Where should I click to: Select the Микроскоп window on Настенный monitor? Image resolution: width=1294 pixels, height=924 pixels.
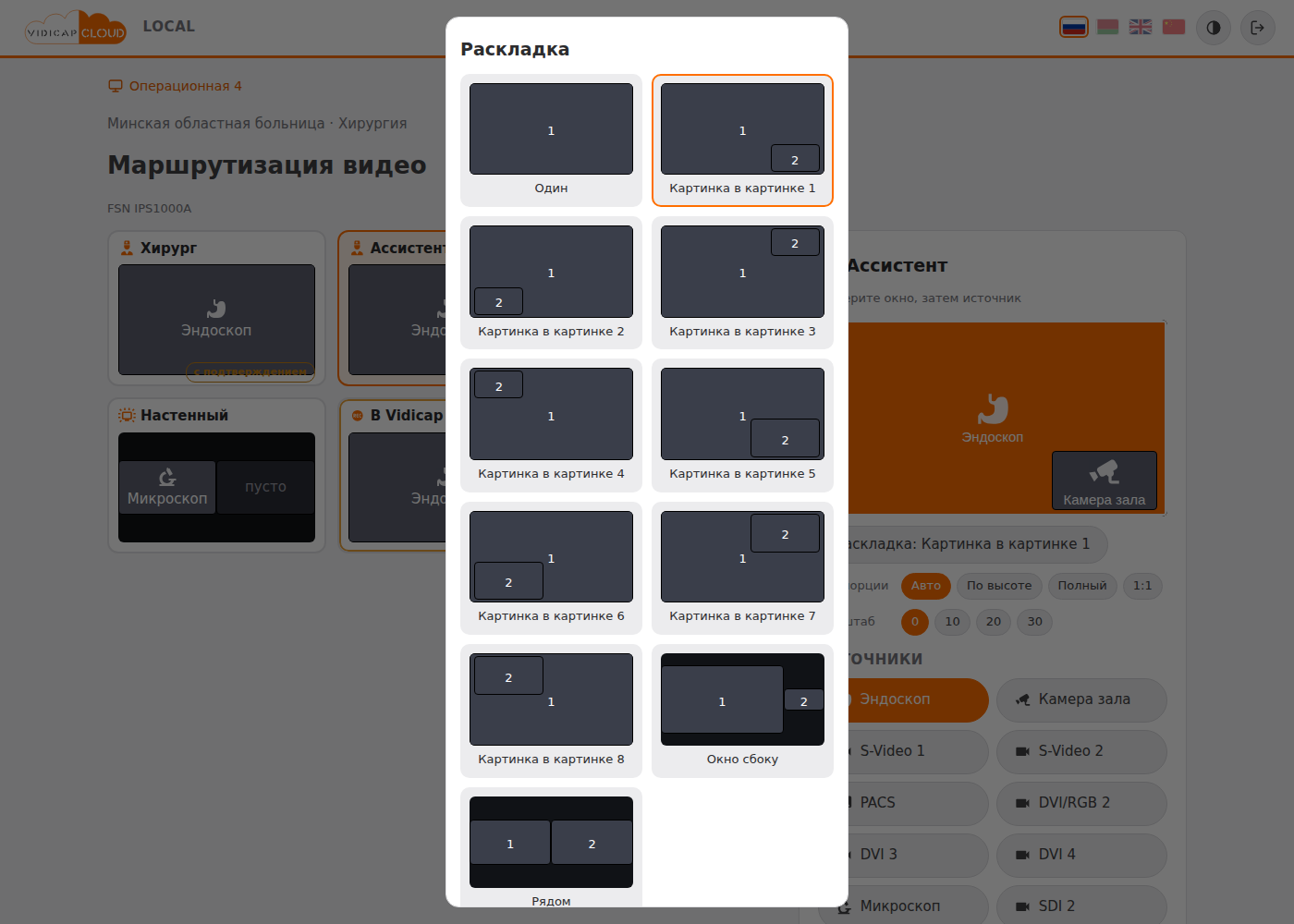167,487
